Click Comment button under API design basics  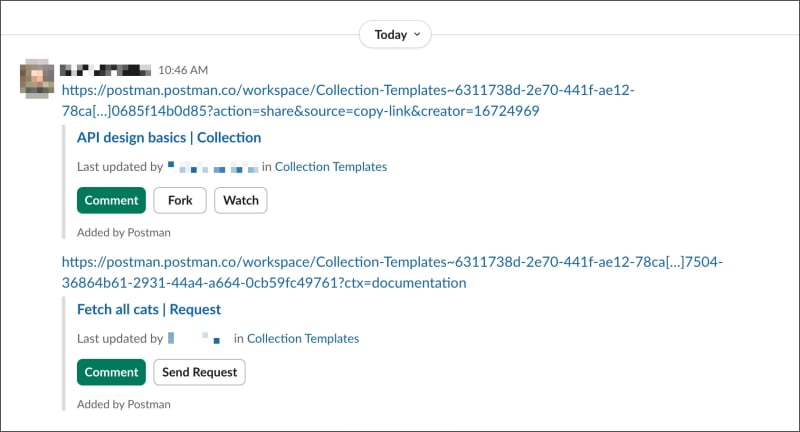click(111, 200)
